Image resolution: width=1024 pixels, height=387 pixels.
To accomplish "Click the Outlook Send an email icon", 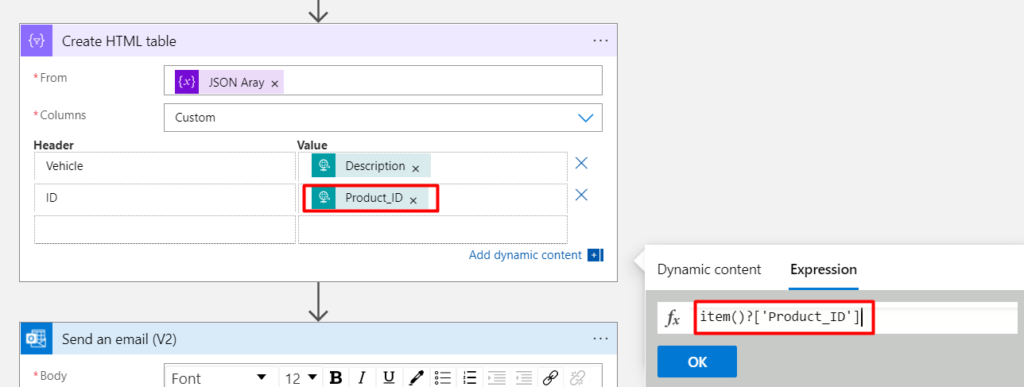I will coord(37,339).
